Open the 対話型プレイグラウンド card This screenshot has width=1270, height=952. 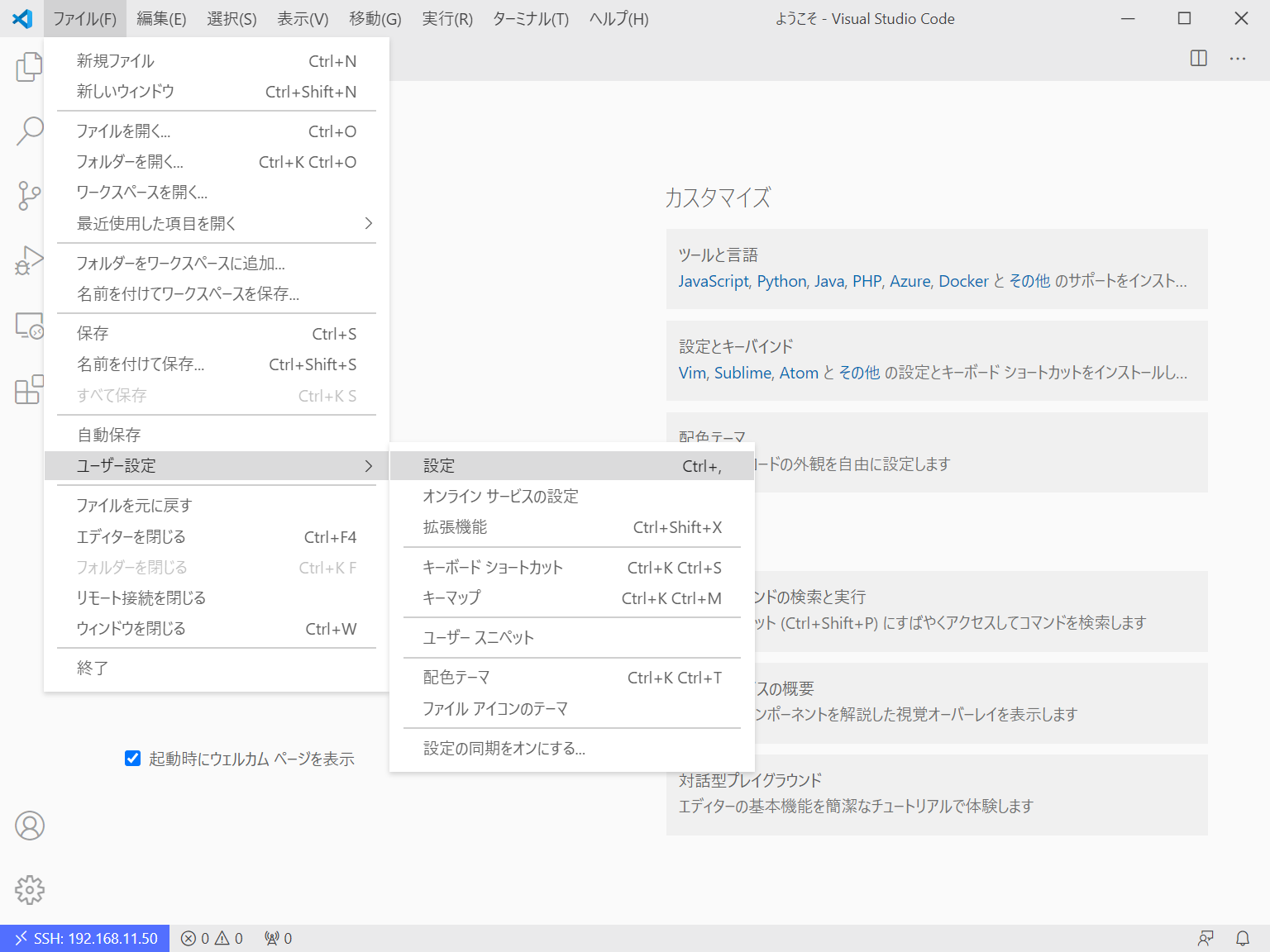pos(937,794)
